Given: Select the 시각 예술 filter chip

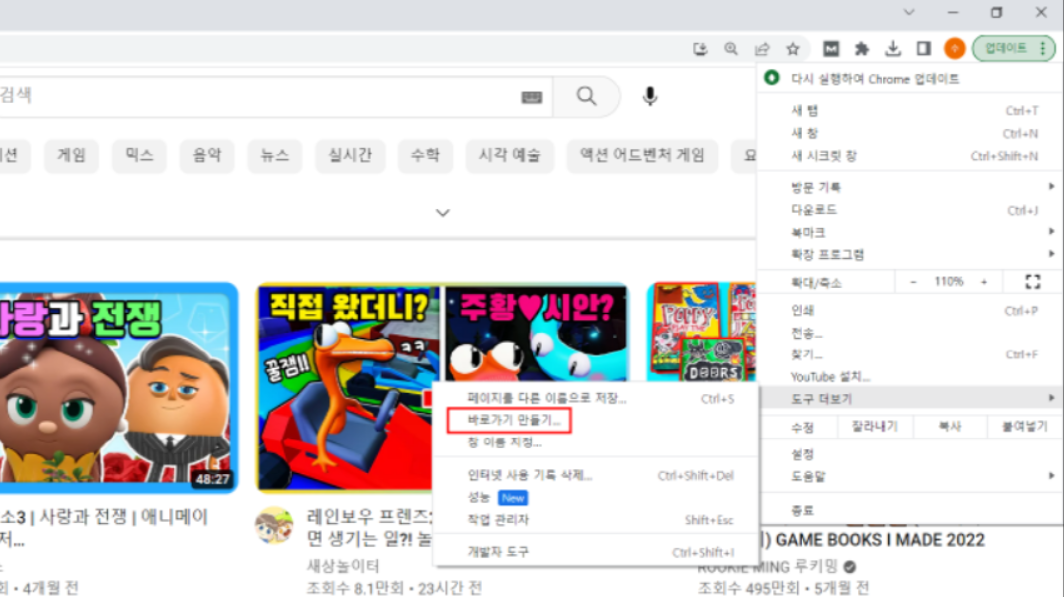Looking at the screenshot, I should (510, 155).
